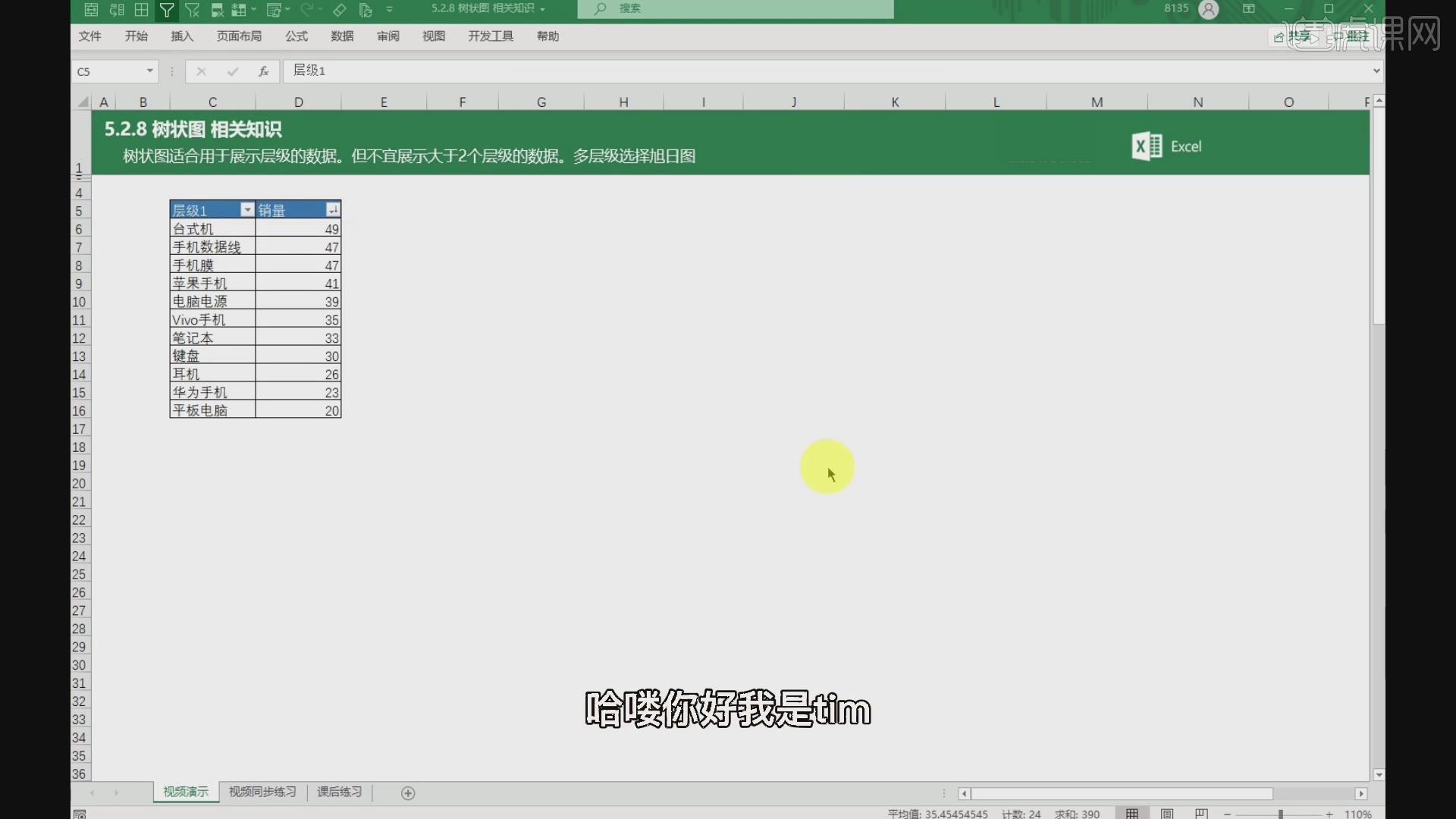The width and height of the screenshot is (1456, 819).
Task: Click the New Sheet plus button
Action: click(x=407, y=793)
